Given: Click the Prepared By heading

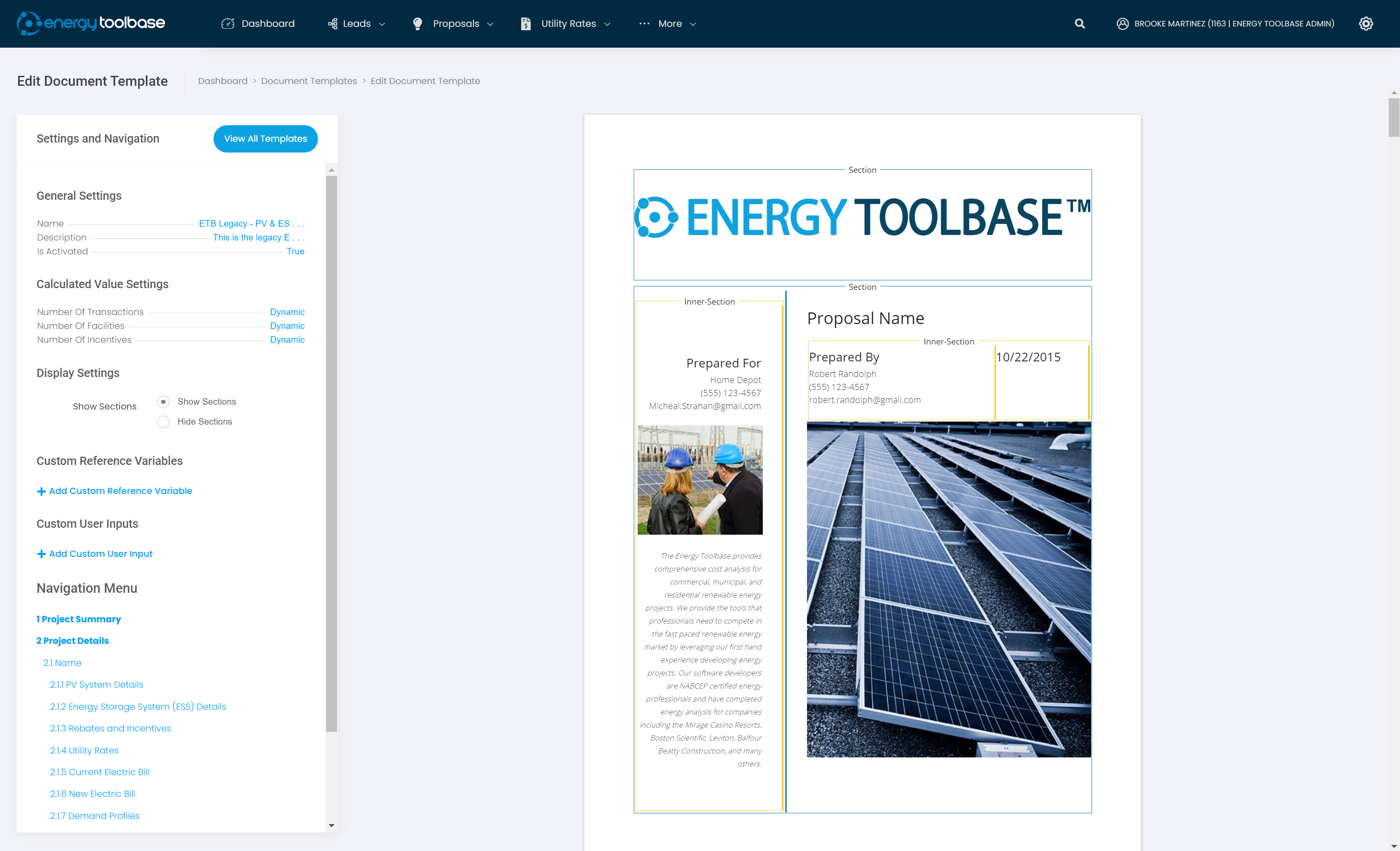Looking at the screenshot, I should 844,357.
